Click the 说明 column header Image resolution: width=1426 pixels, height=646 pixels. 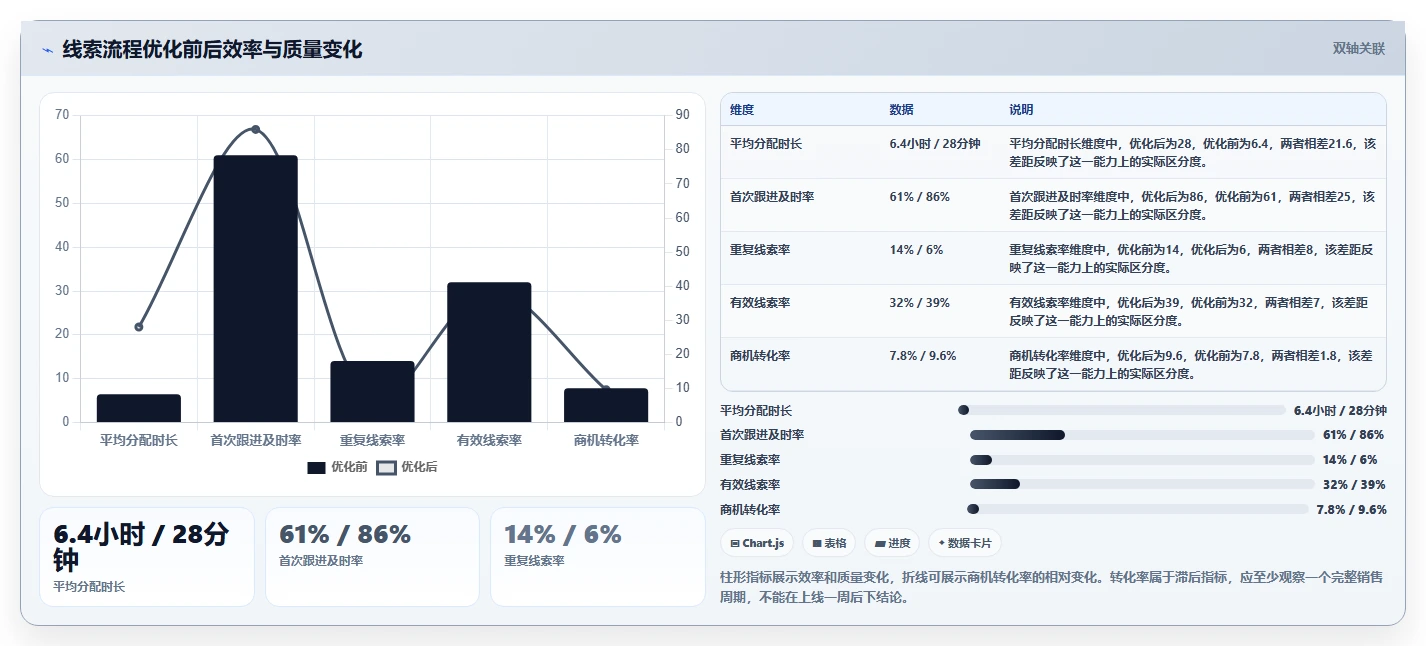[x=1021, y=110]
